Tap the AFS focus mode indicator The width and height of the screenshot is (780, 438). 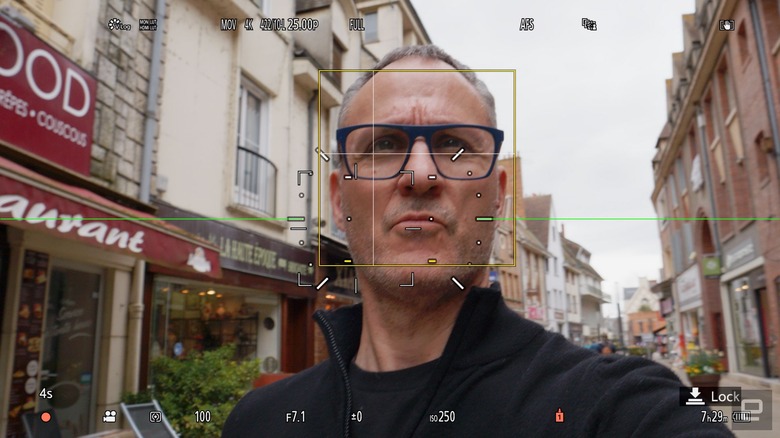[x=527, y=24]
